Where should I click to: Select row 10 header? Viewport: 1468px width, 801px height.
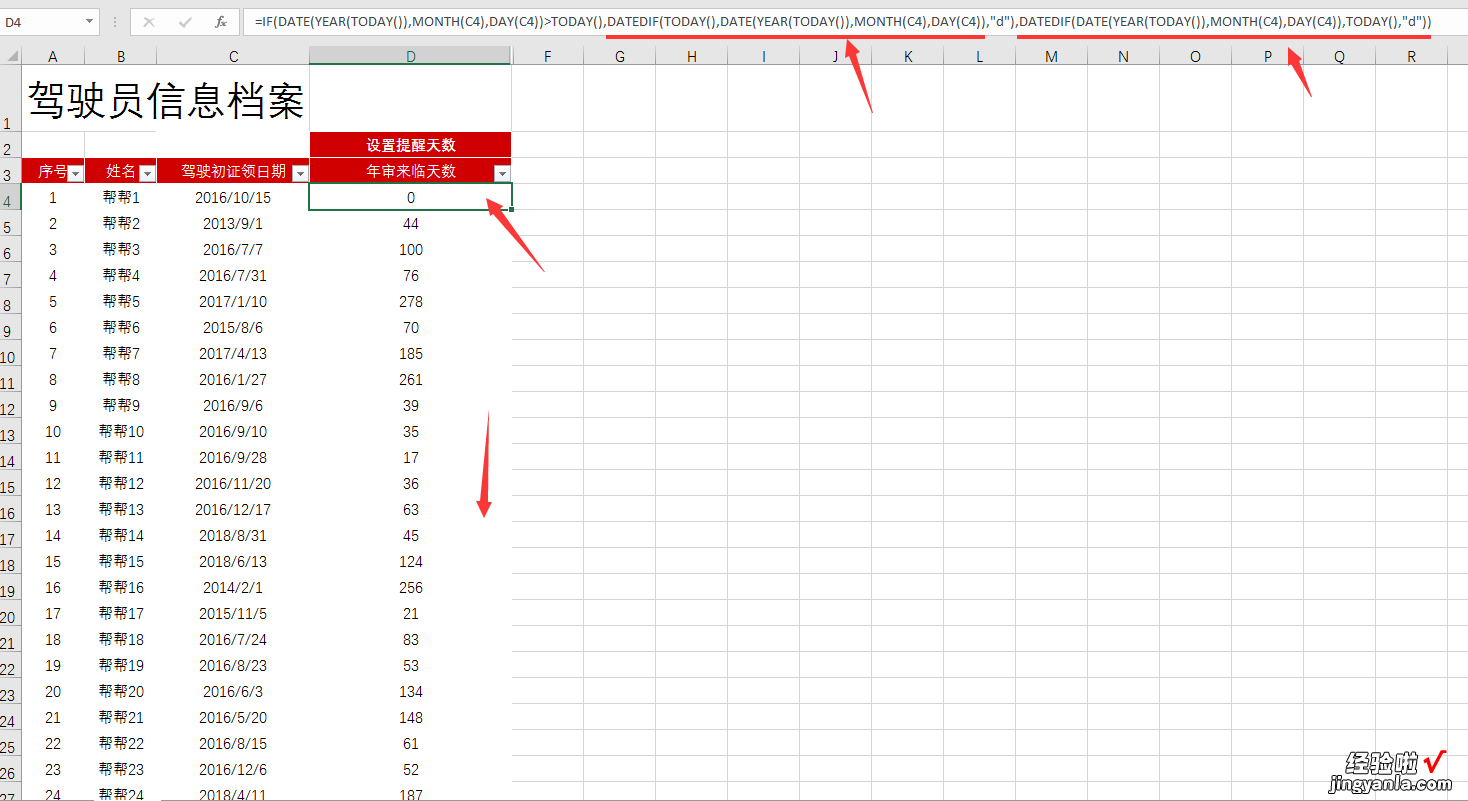10,354
